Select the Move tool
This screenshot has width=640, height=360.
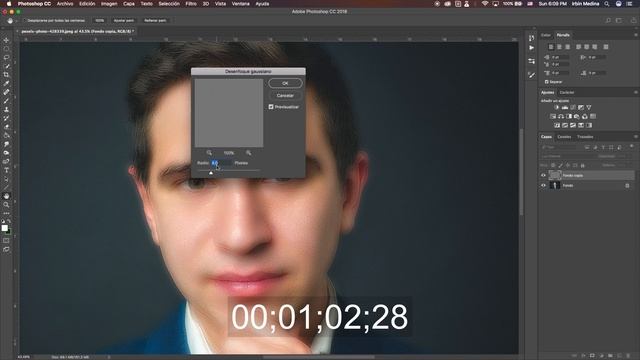click(x=6, y=40)
